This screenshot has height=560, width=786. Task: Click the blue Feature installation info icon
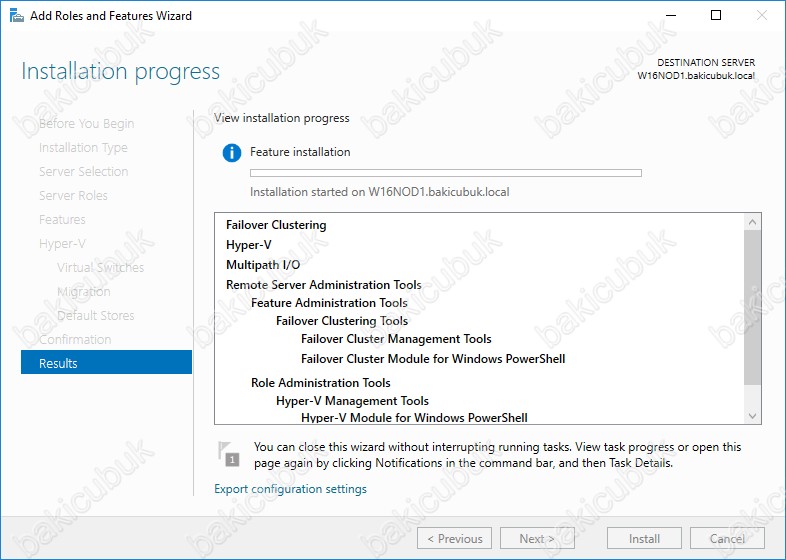pyautogui.click(x=232, y=152)
